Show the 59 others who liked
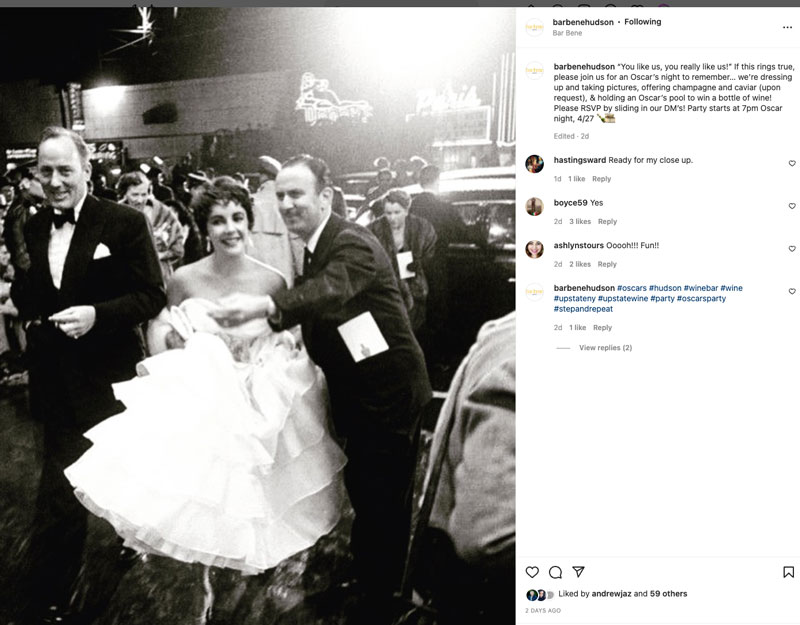The width and height of the screenshot is (800, 625). pyautogui.click(x=668, y=594)
